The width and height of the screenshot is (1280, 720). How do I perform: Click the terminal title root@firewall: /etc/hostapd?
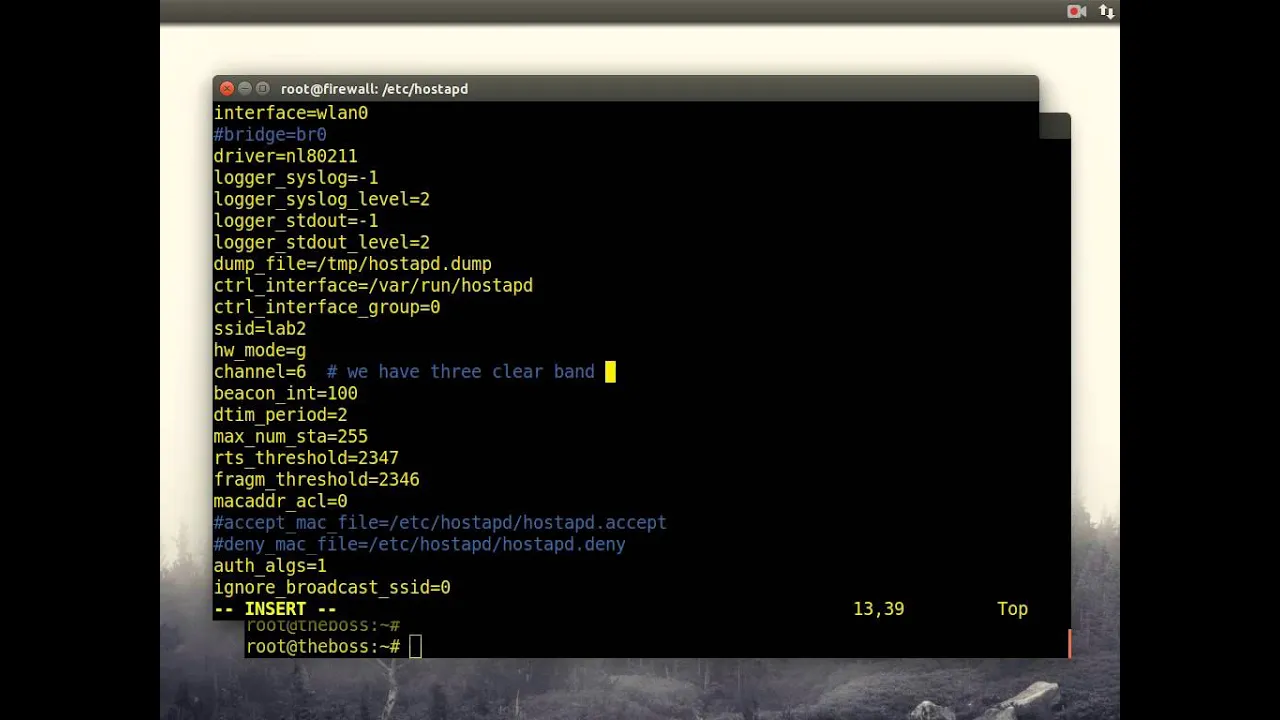(x=374, y=89)
